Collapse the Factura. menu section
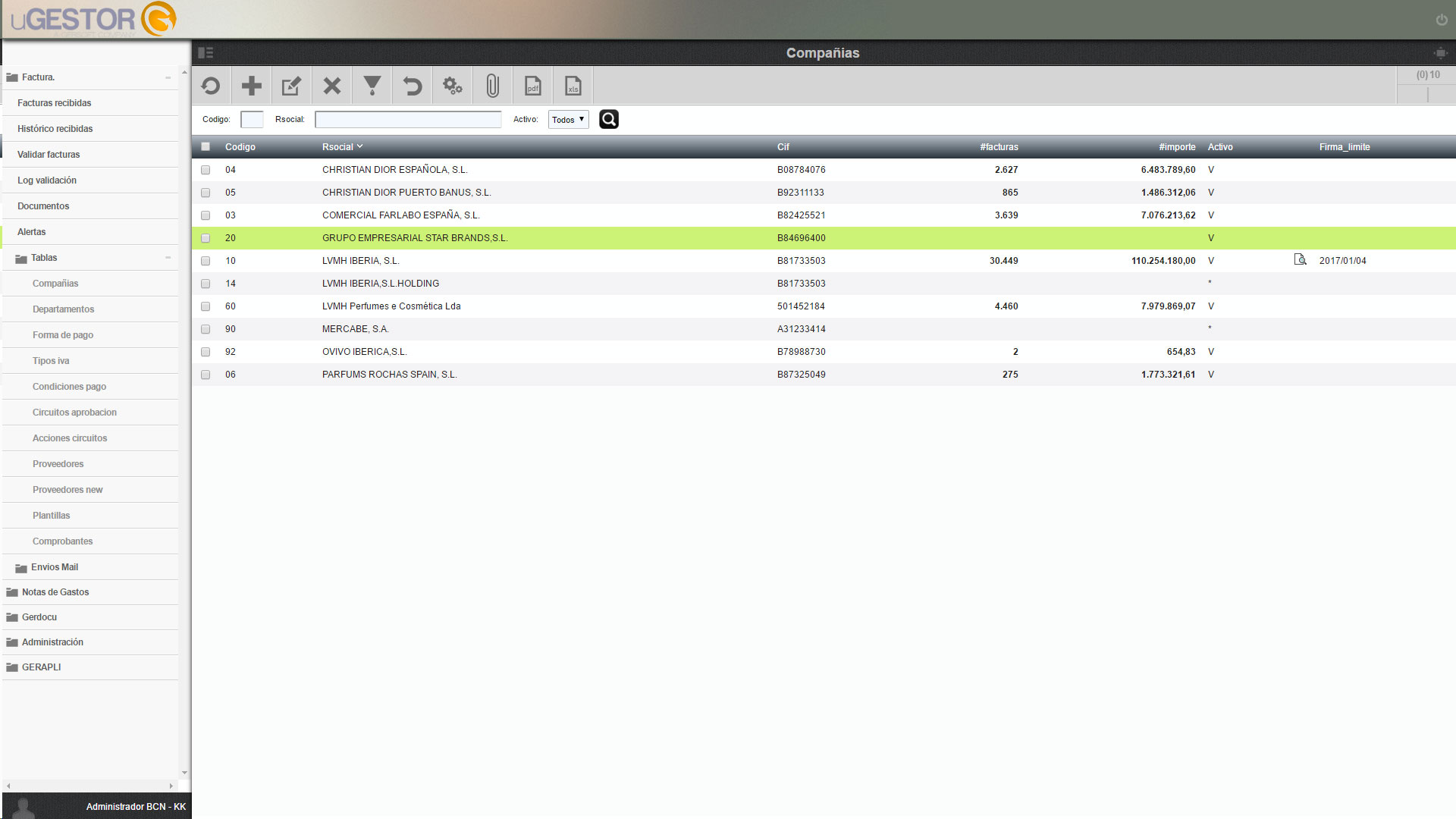Image resolution: width=1456 pixels, height=819 pixels. coord(168,77)
